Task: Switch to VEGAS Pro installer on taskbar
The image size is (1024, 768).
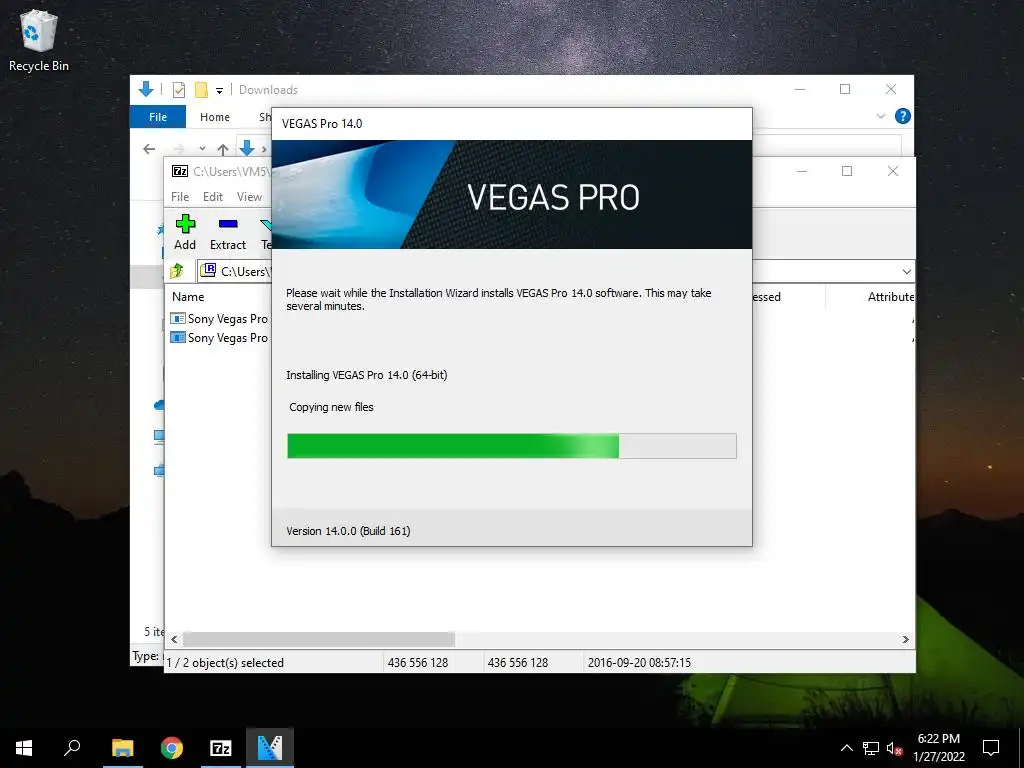Action: pyautogui.click(x=270, y=748)
